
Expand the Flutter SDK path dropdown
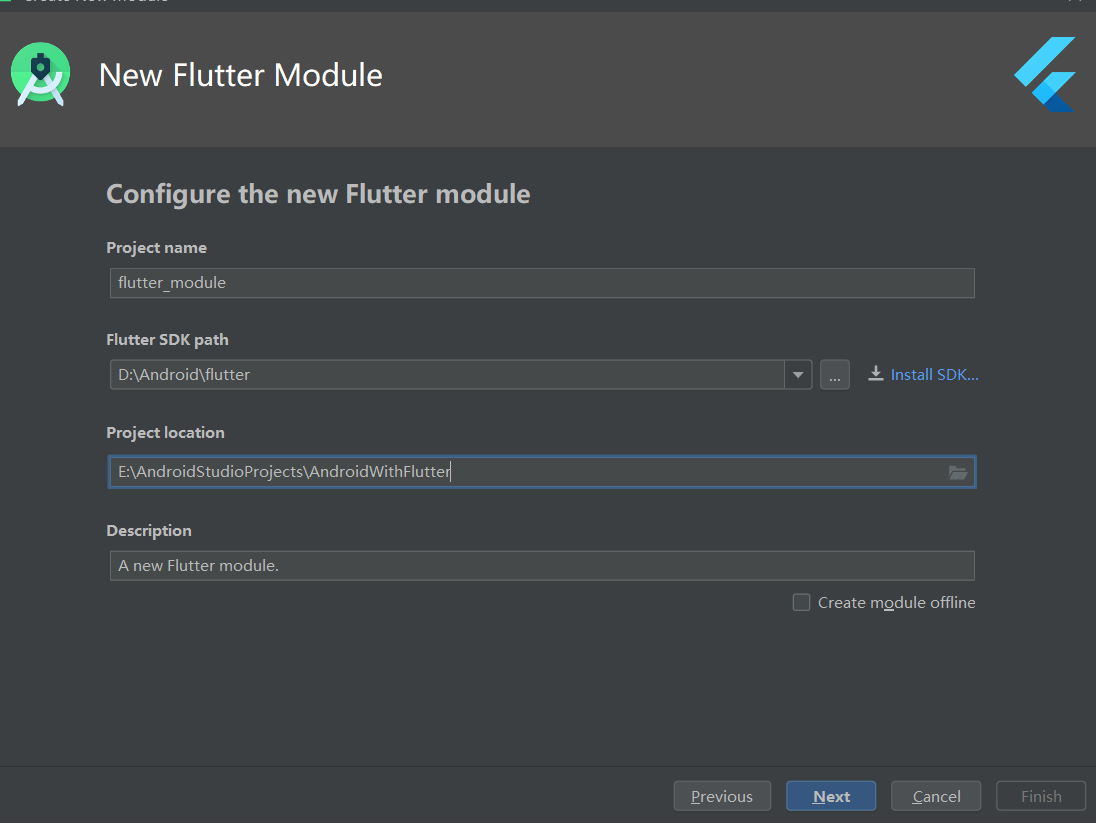point(798,375)
